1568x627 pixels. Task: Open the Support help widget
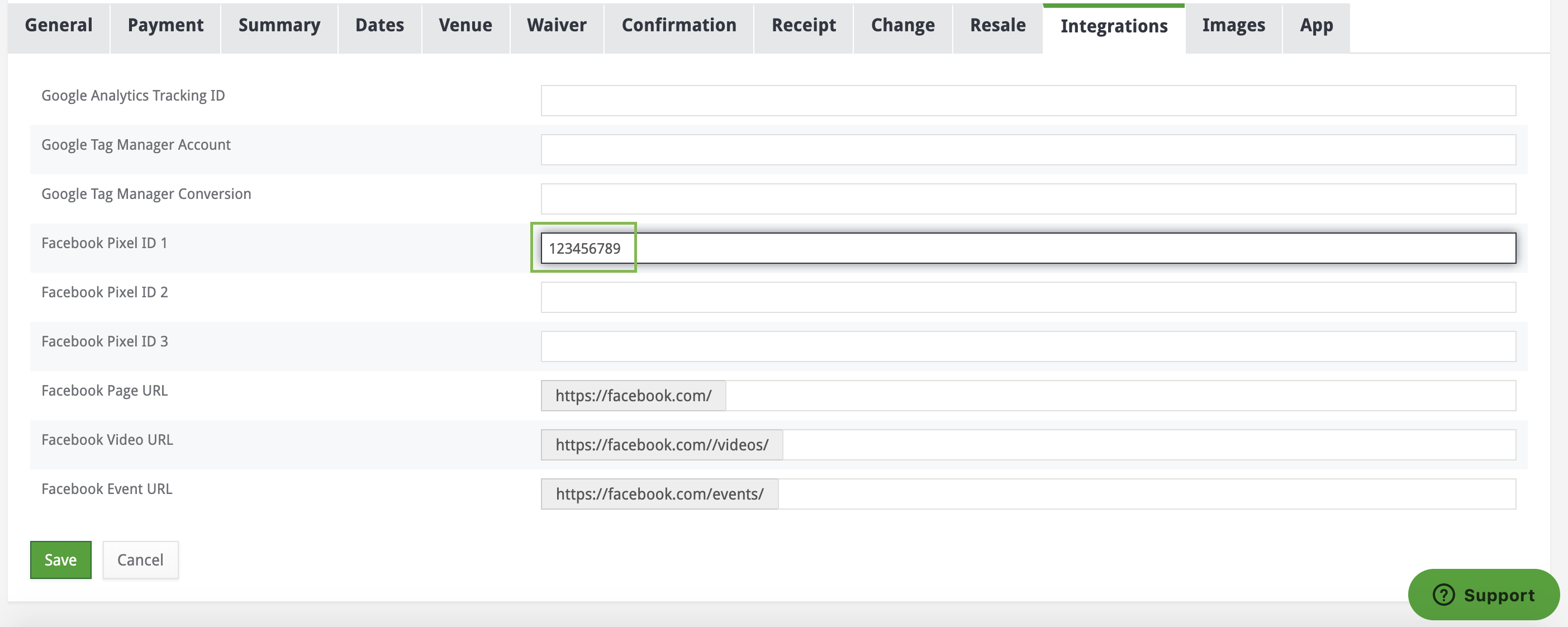[1484, 595]
